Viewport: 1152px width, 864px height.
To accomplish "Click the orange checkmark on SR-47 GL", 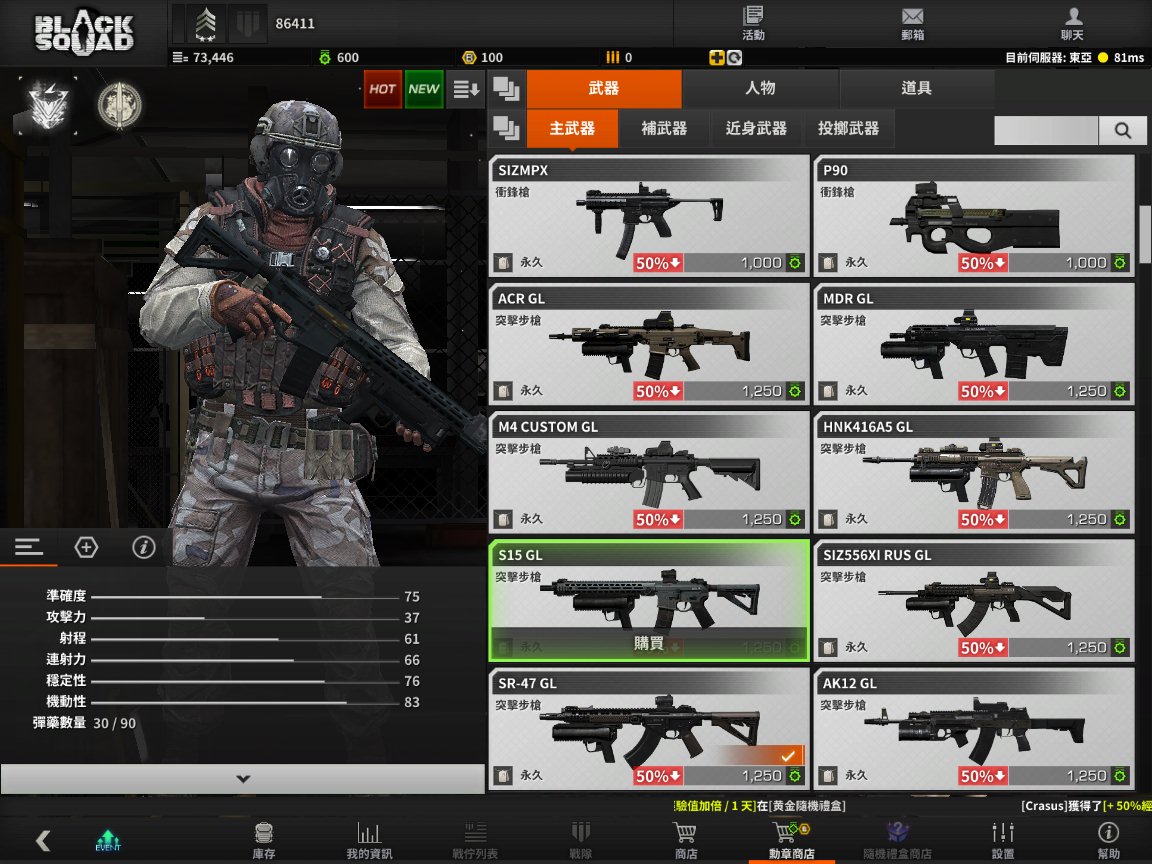I will point(788,756).
